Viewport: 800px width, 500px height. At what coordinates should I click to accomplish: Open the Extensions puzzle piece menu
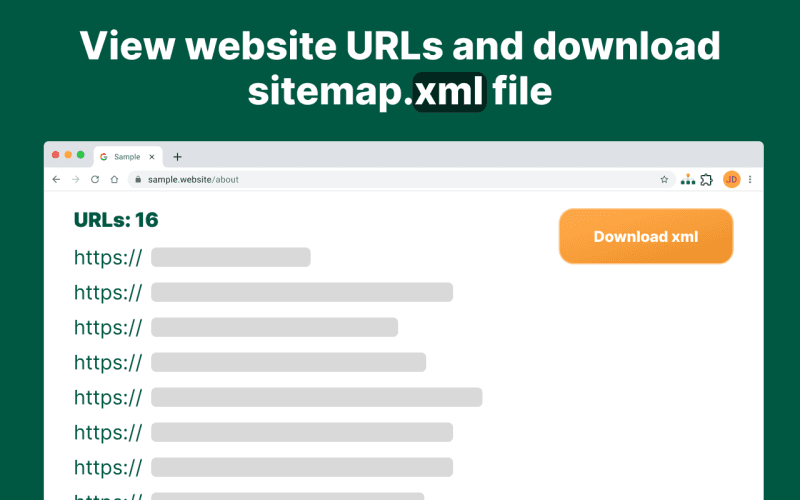(707, 179)
